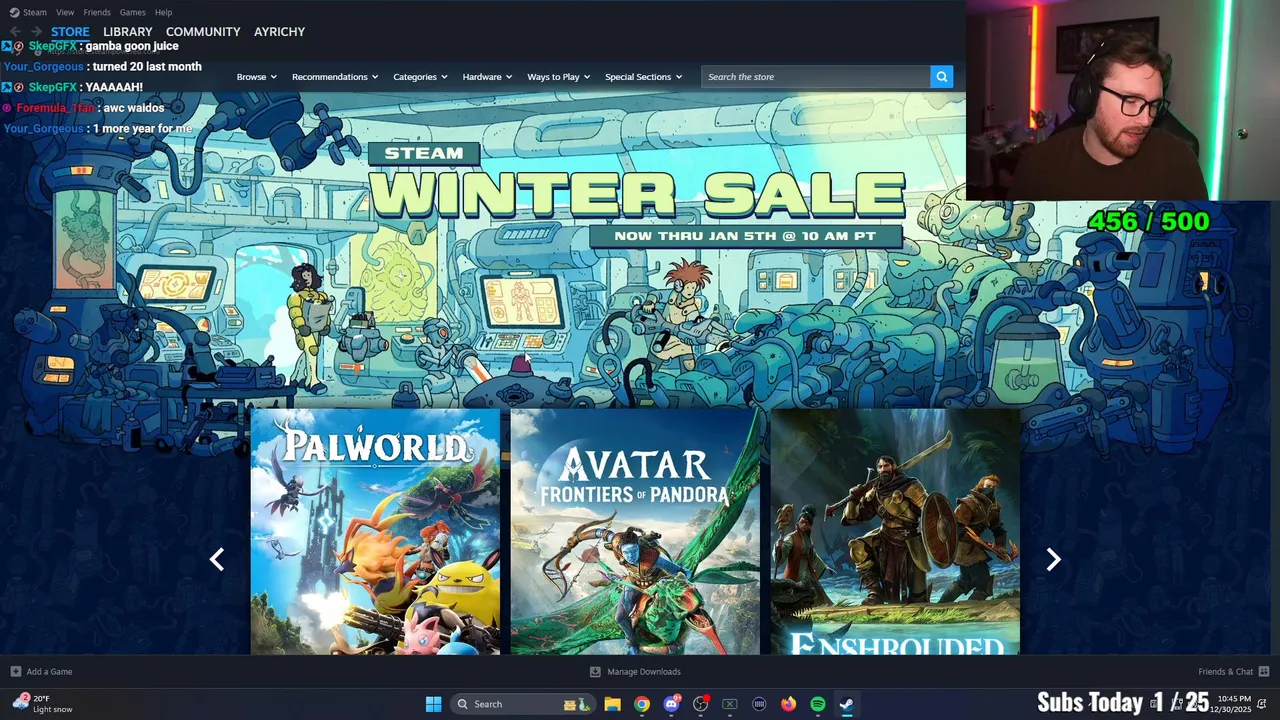Open Spotify from taskbar
The image size is (1280, 720).
coord(818,704)
